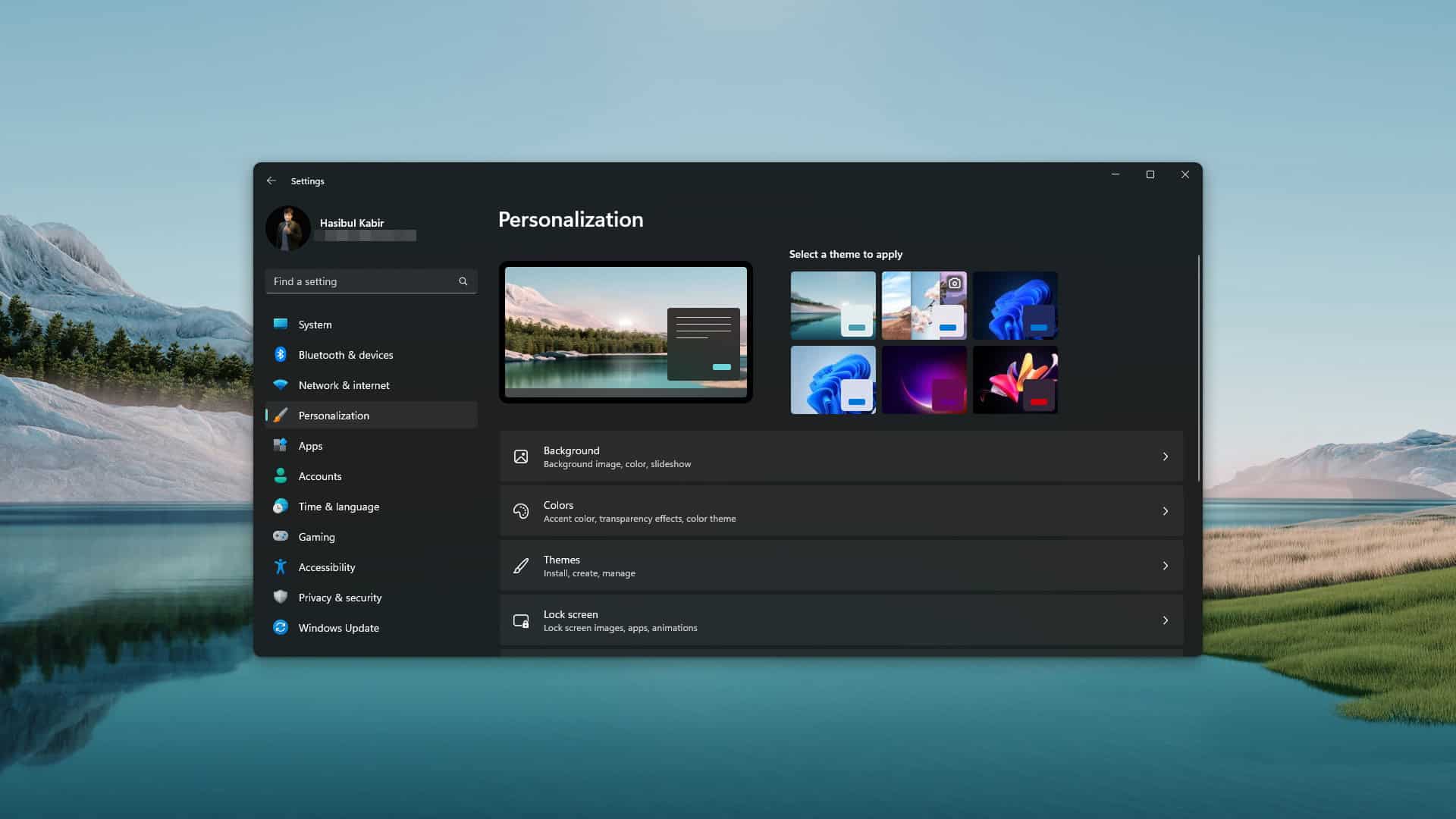The width and height of the screenshot is (1456, 819).
Task: Click the Background image icon
Action: tap(520, 456)
